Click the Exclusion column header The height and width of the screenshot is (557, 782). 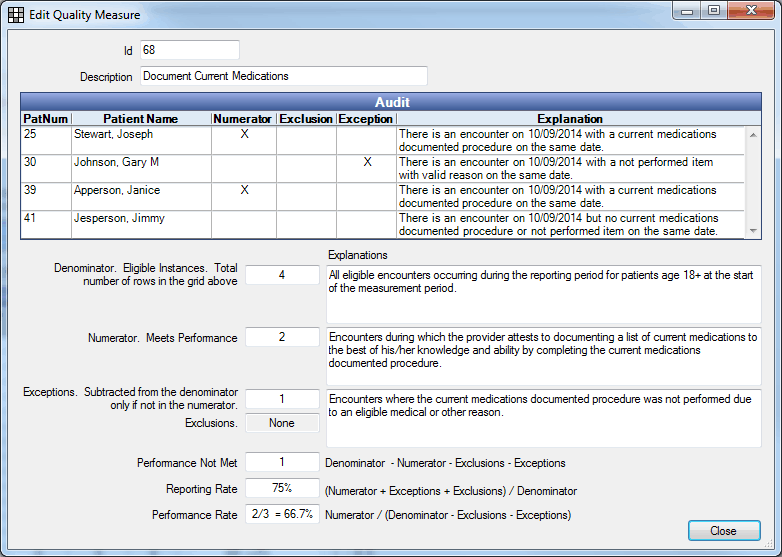click(306, 119)
